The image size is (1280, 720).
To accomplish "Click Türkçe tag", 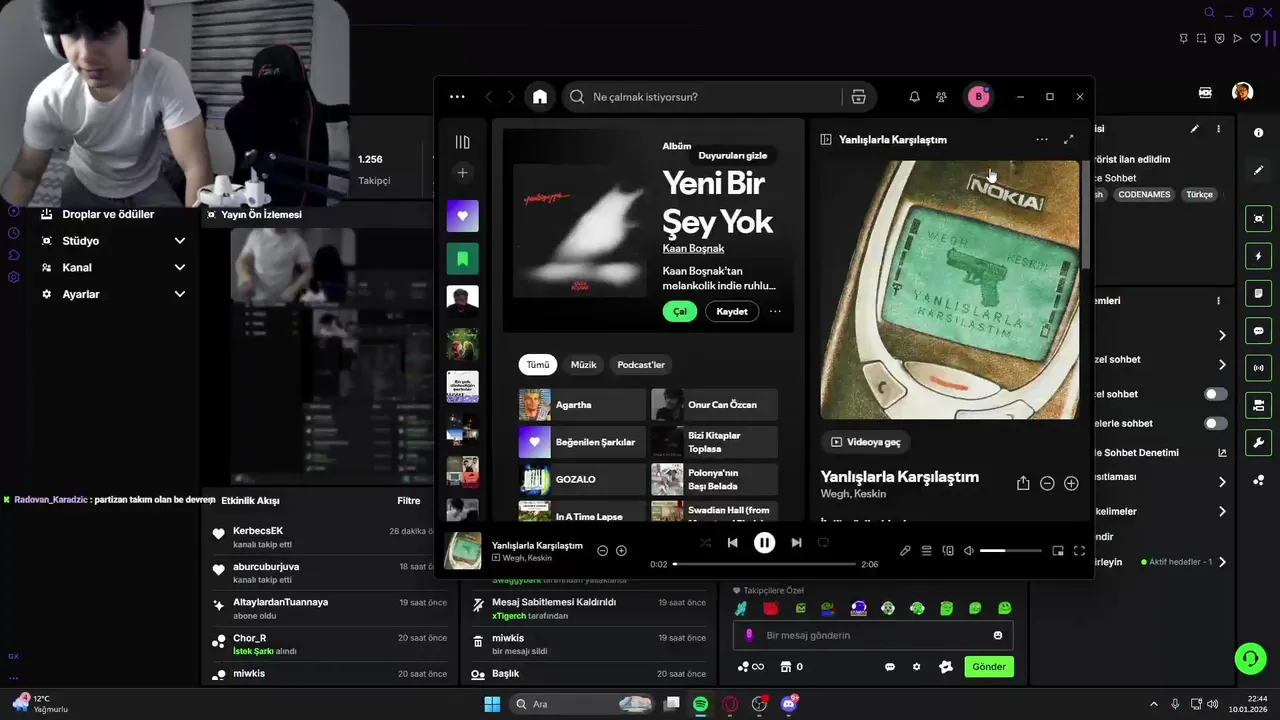I will point(1199,195).
